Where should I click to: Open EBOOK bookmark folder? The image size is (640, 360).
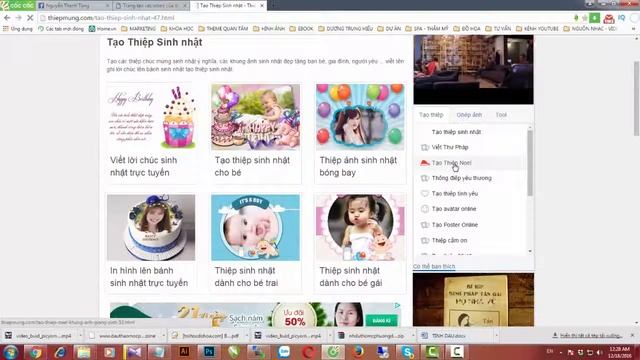point(301,29)
